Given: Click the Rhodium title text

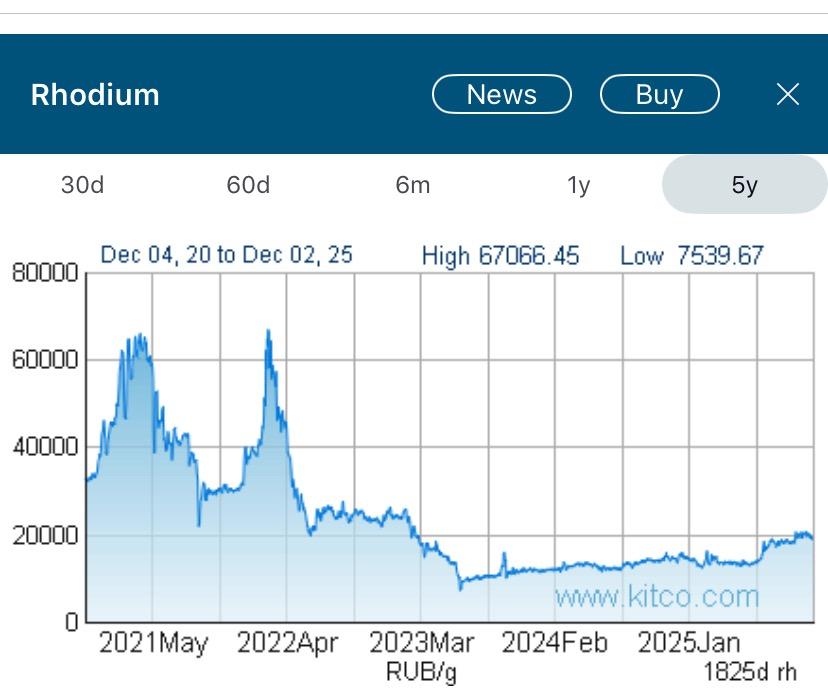Looking at the screenshot, I should point(95,95).
